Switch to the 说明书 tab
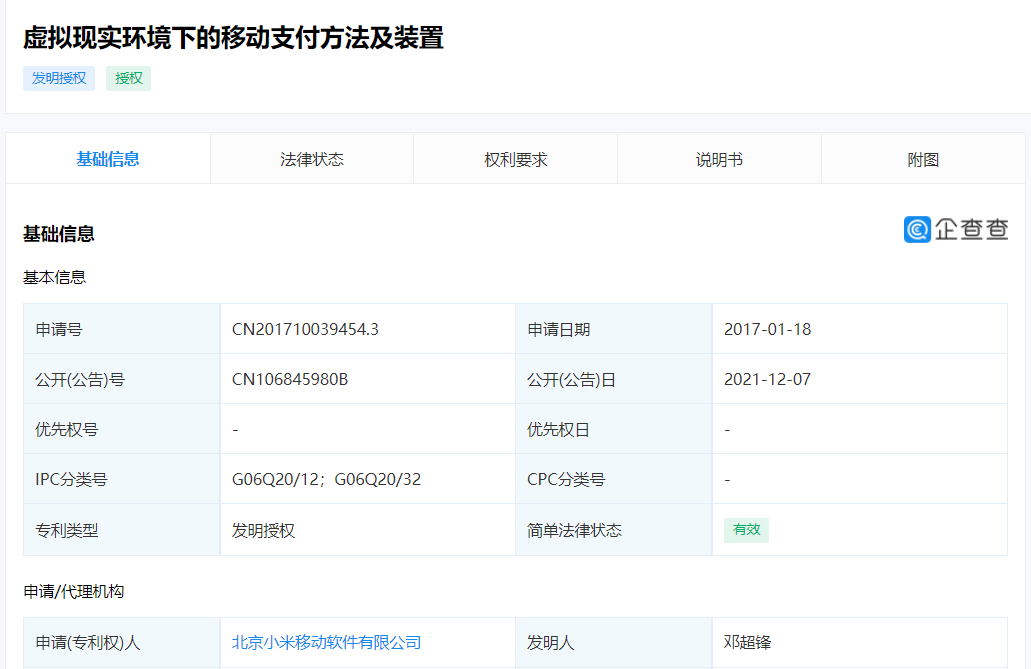 point(719,158)
